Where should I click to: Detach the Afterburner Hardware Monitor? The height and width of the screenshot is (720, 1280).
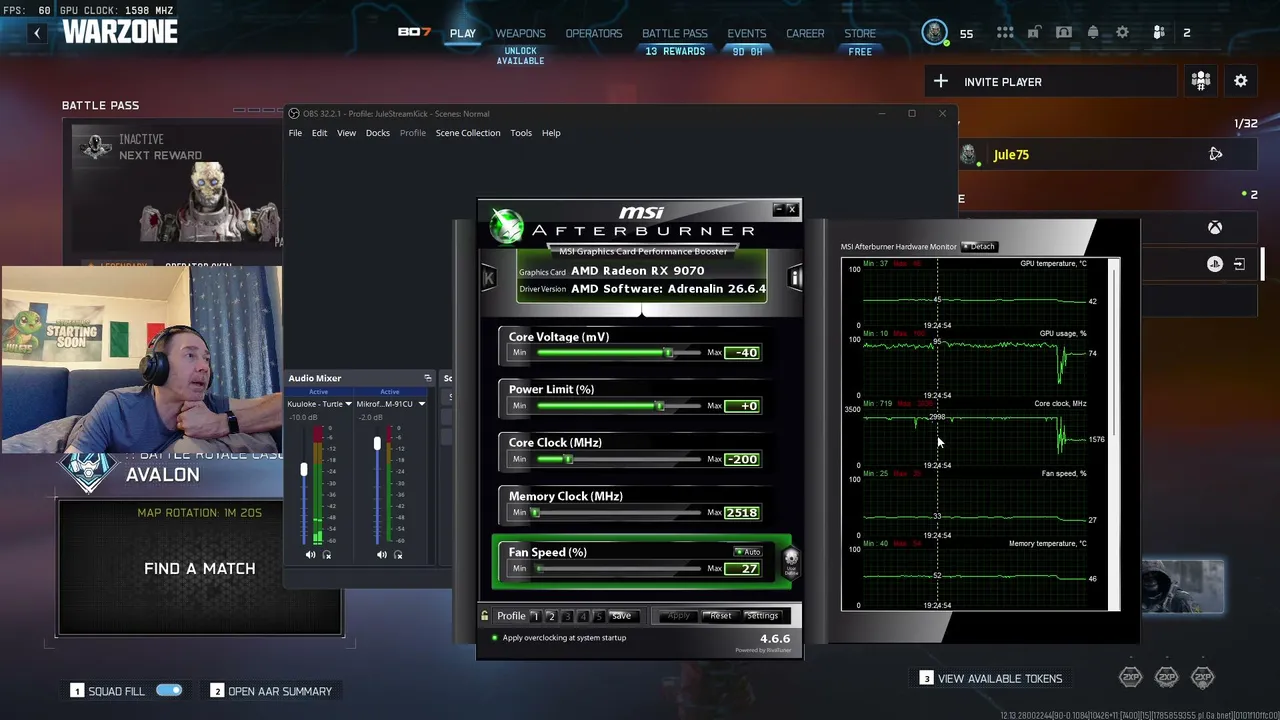point(979,246)
